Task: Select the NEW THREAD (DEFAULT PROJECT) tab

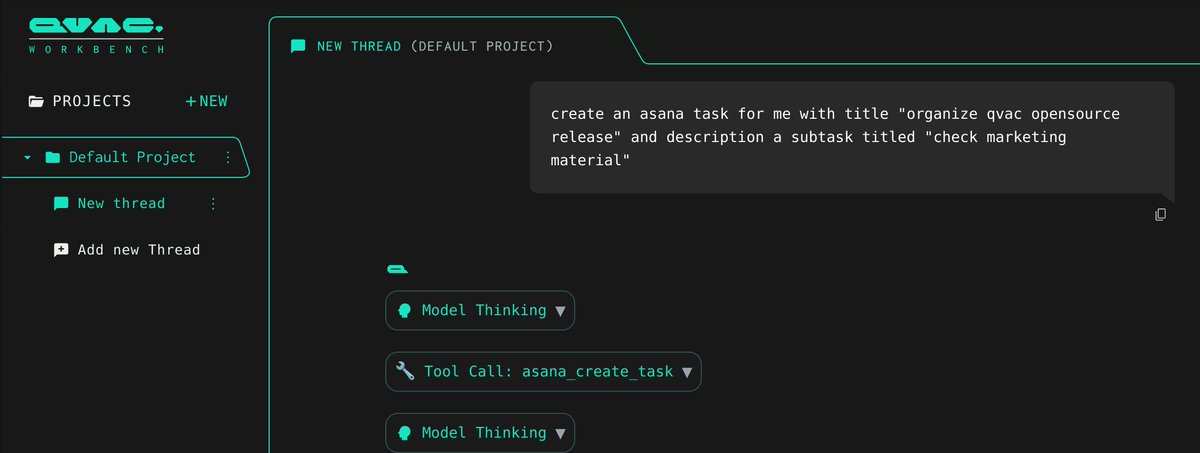Action: (x=434, y=46)
